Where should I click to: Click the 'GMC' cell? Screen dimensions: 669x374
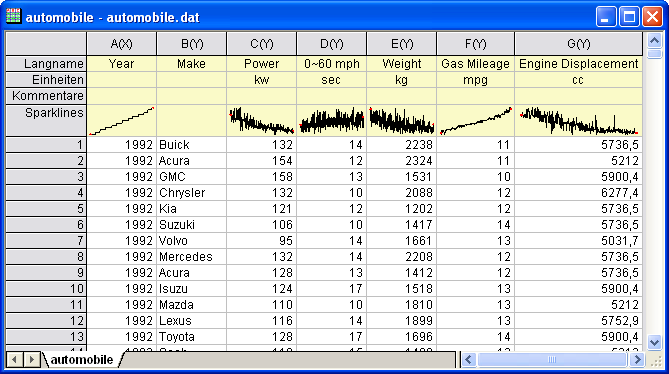(192, 177)
